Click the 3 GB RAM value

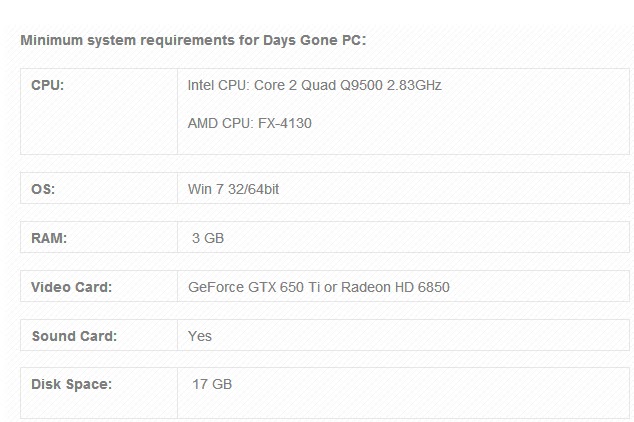(208, 238)
